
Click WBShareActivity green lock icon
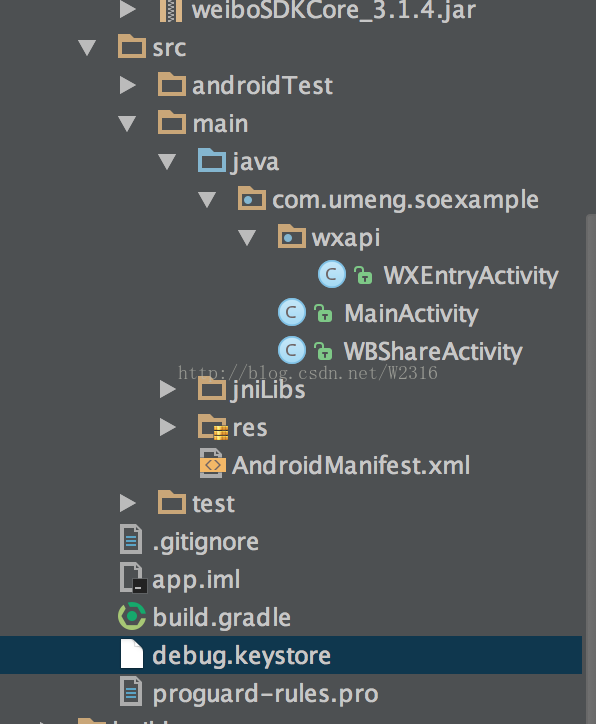pos(323,351)
